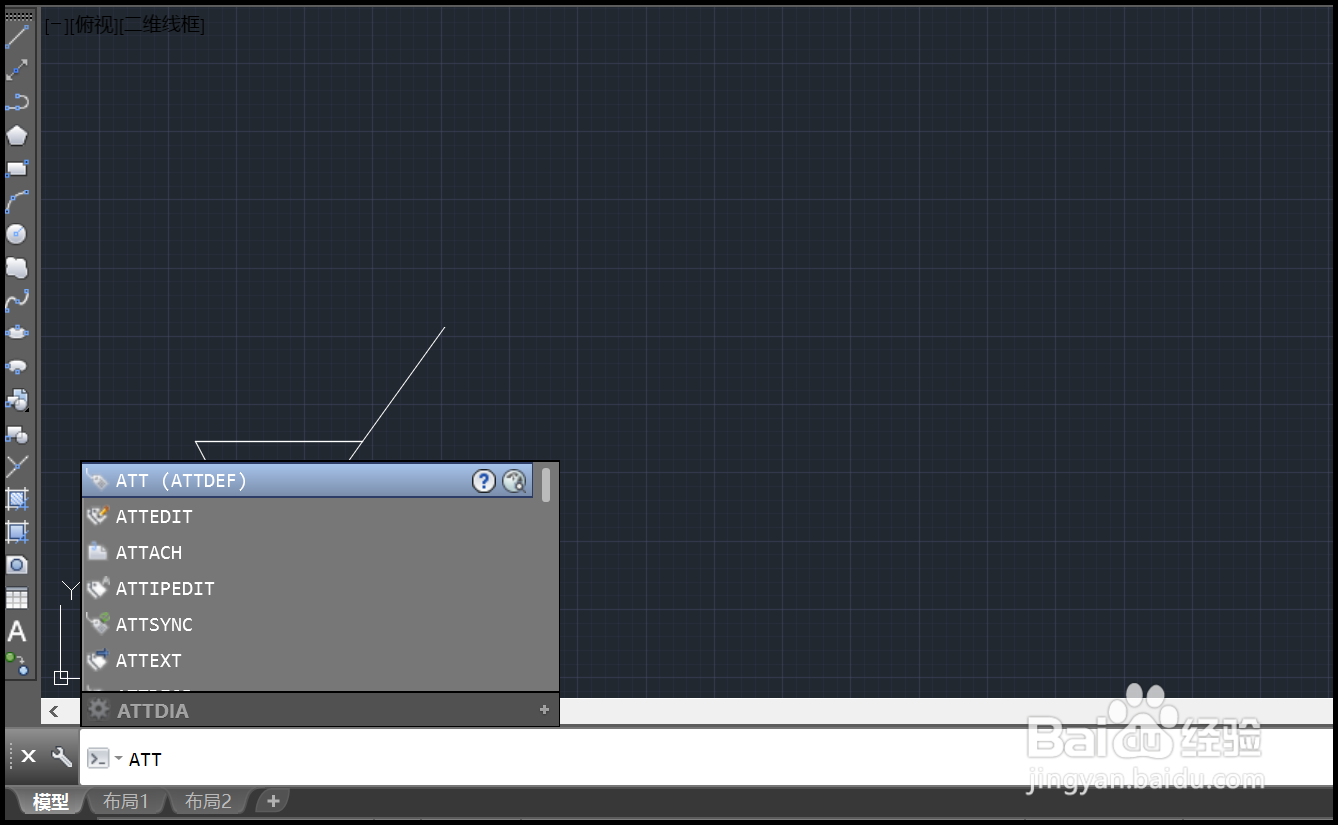Expand the ATTDIA system variable row
Screen dimensions: 1338x825
tap(544, 710)
